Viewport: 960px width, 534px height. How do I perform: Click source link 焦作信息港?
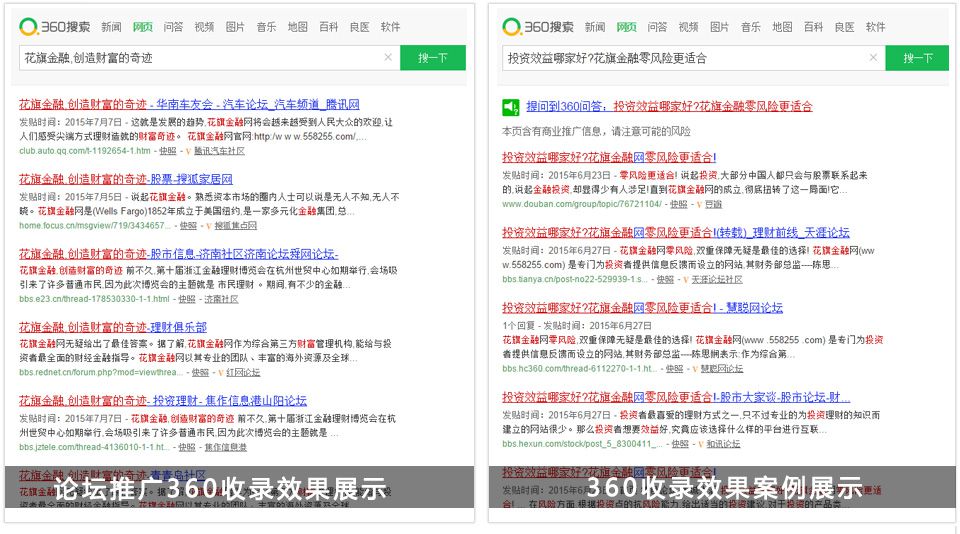(225, 448)
